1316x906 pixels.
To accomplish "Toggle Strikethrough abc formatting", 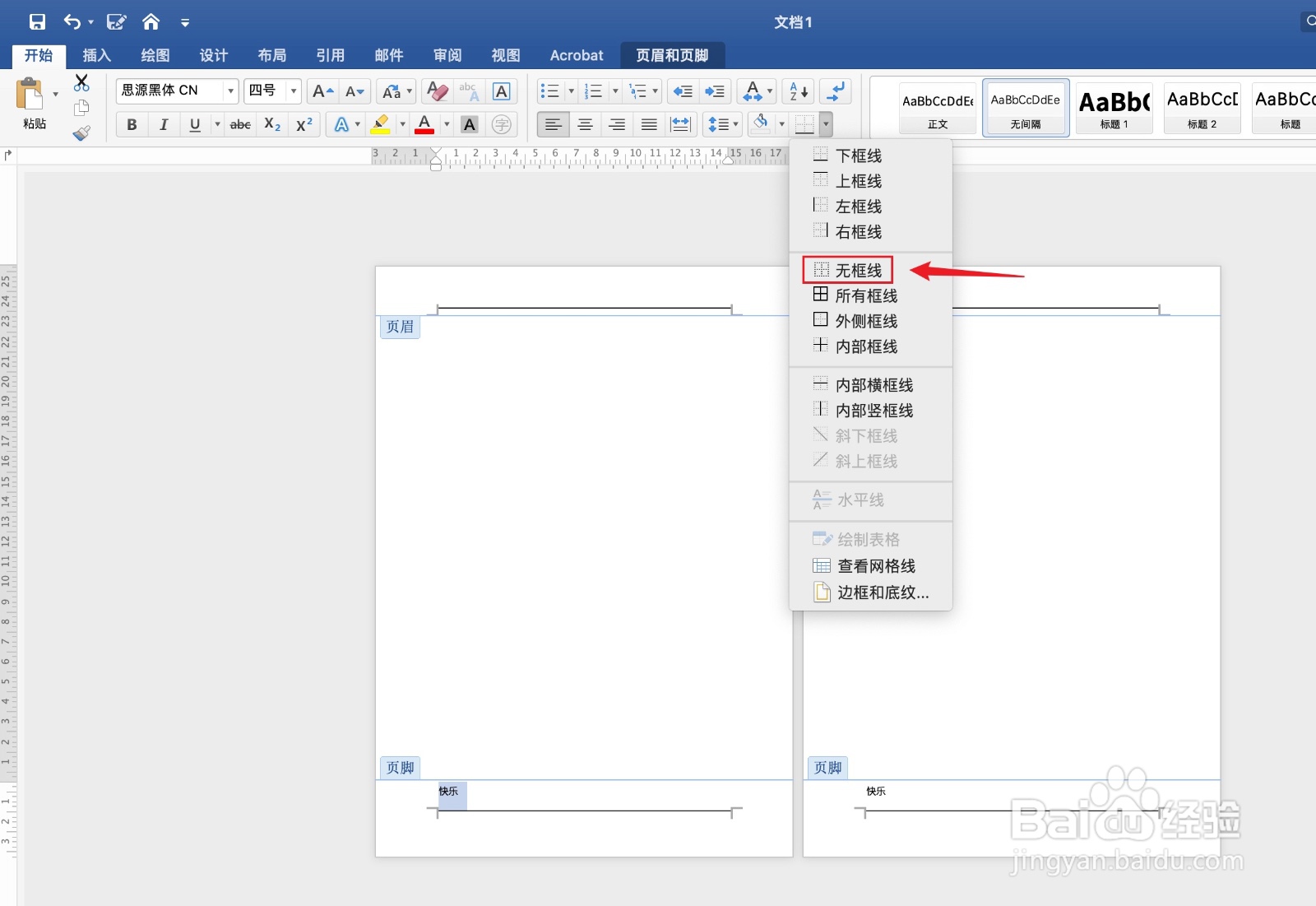I will (x=240, y=124).
